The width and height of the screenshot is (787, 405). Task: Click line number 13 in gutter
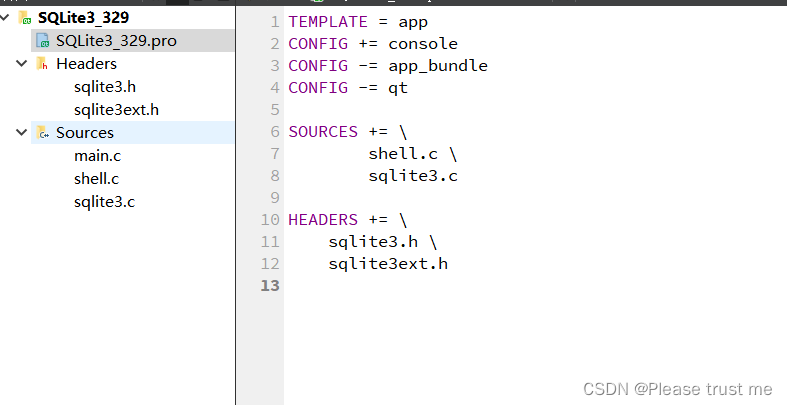point(270,286)
